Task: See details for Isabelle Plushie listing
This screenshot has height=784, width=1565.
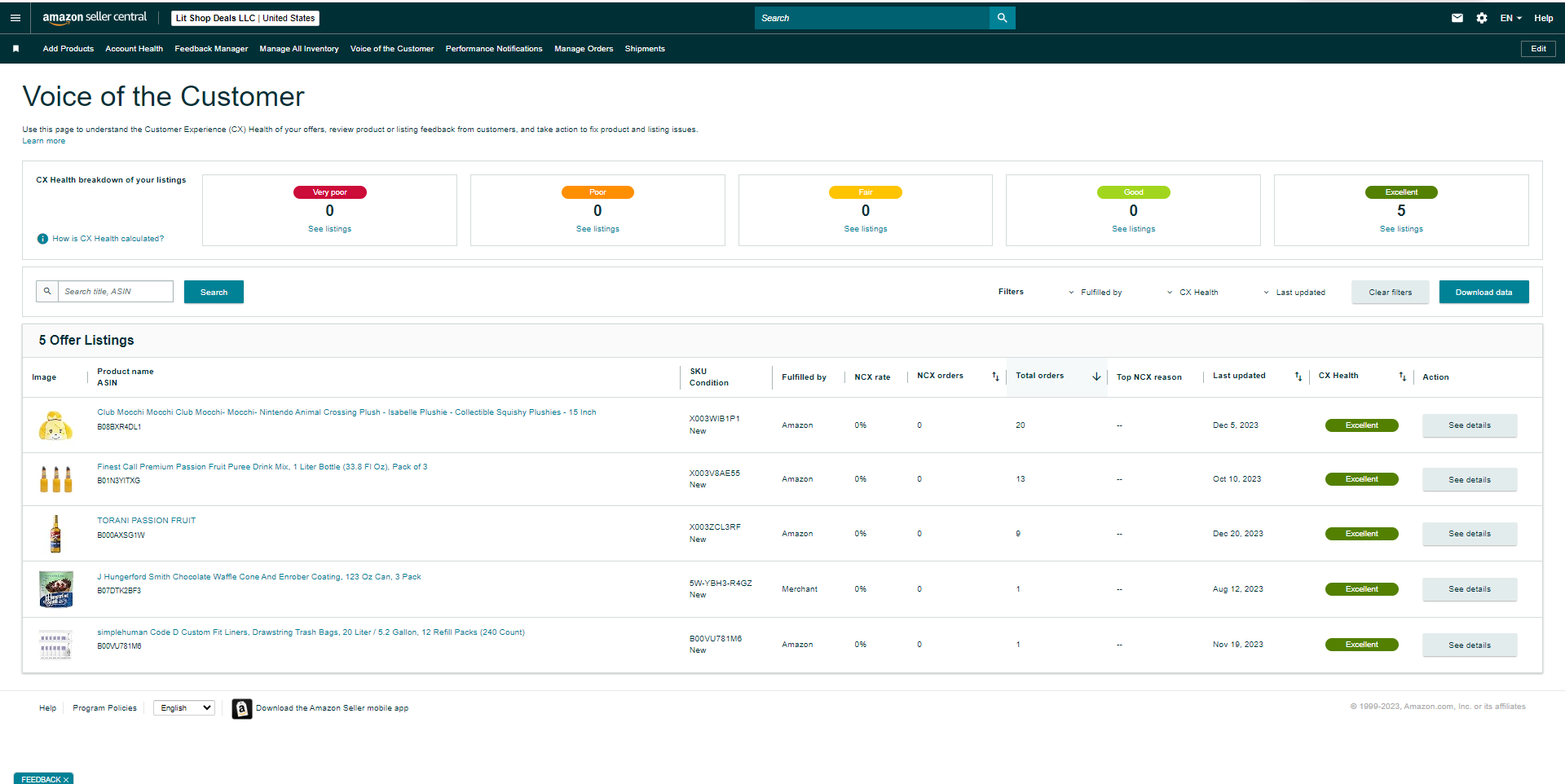Action: (x=1470, y=425)
